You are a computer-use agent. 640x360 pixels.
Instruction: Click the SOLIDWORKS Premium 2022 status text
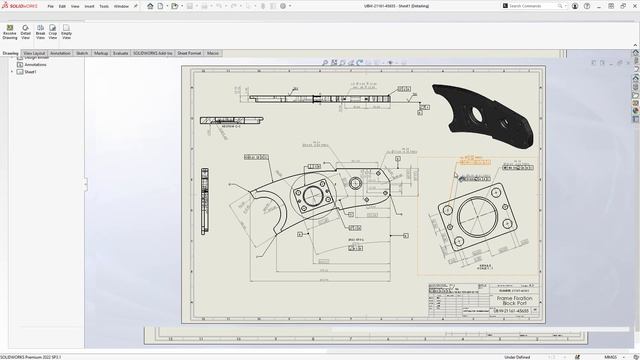point(31,357)
